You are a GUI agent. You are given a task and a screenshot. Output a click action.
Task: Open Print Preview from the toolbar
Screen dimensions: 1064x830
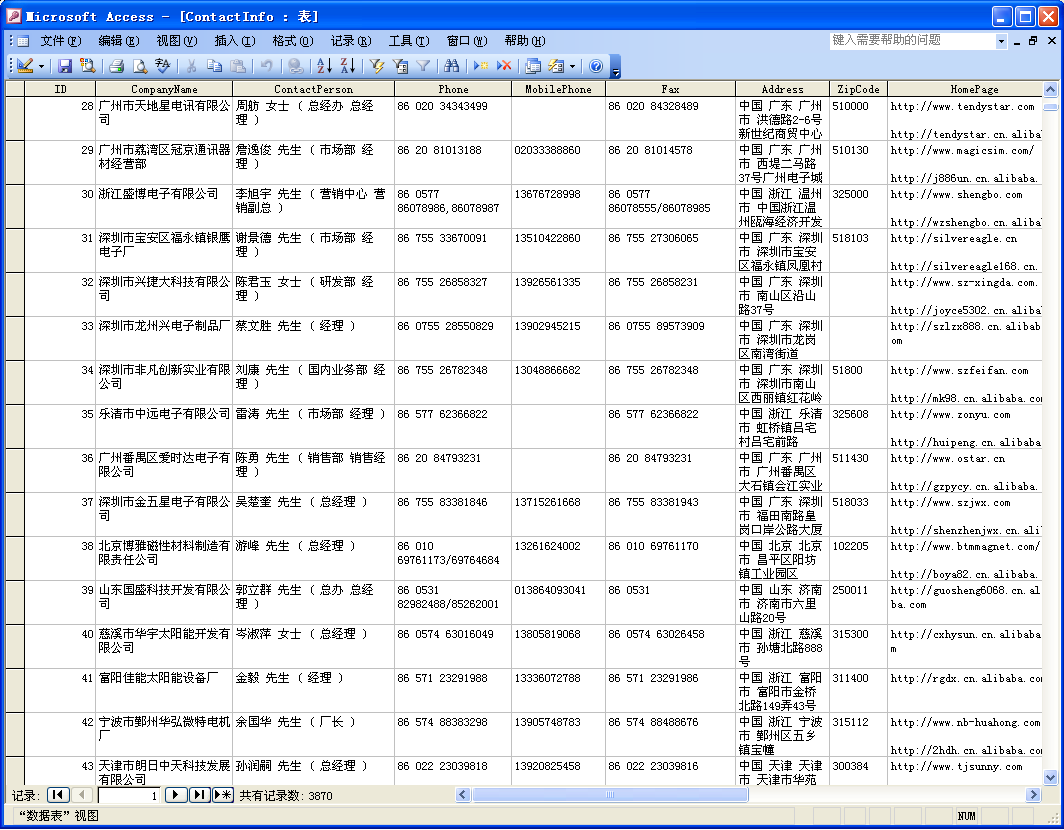click(x=140, y=66)
